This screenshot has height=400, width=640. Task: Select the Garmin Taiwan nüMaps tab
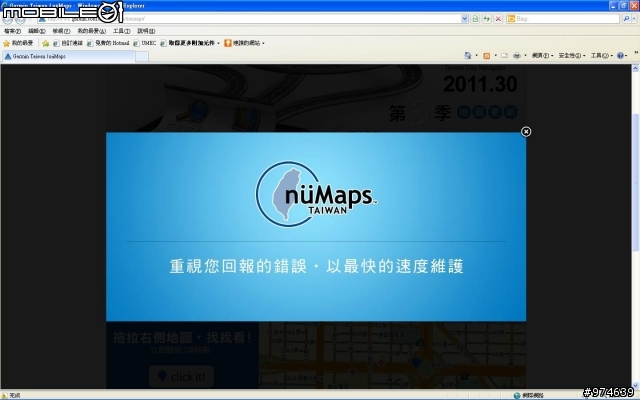point(69,56)
